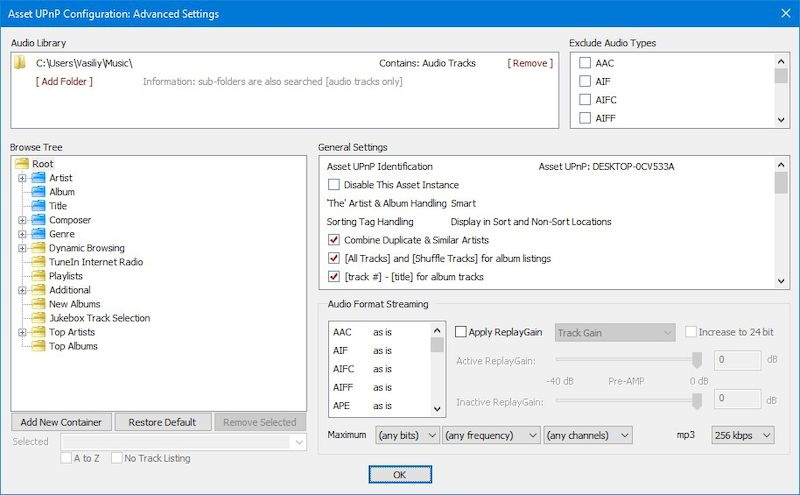Select the APE as is streaming row
Screen dimensions: 800x495
pos(380,406)
